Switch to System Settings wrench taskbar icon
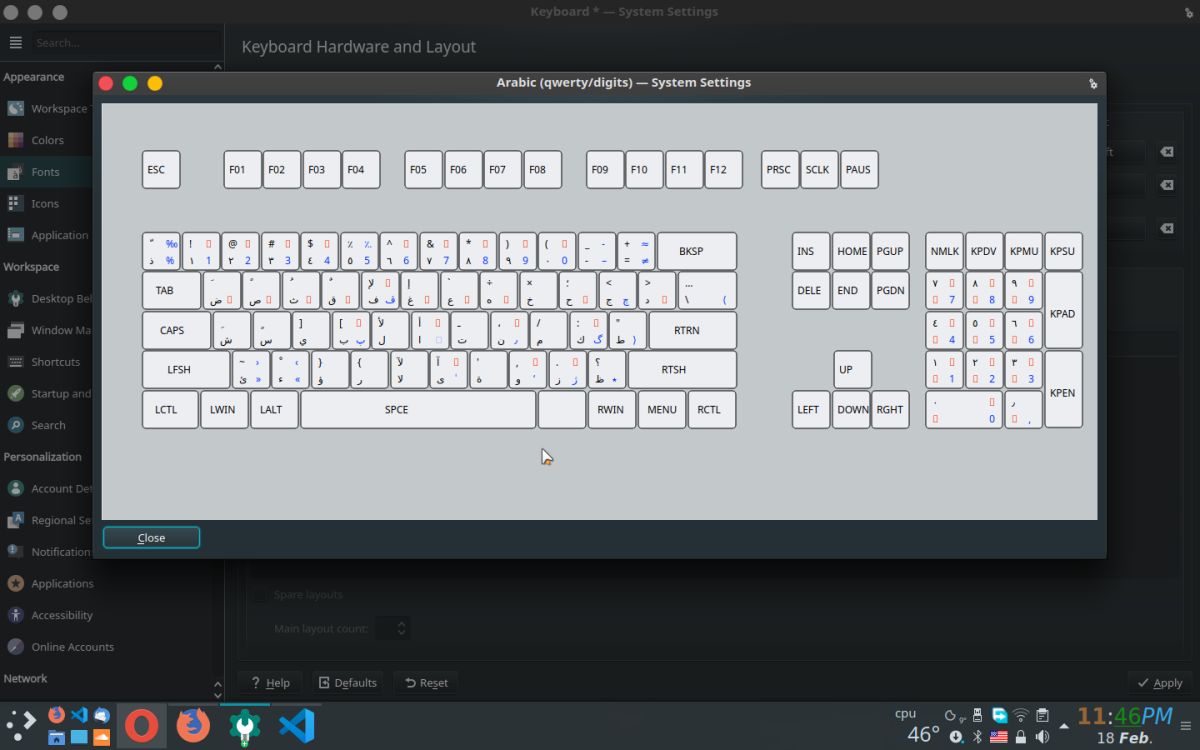This screenshot has height=750, width=1200. click(245, 725)
